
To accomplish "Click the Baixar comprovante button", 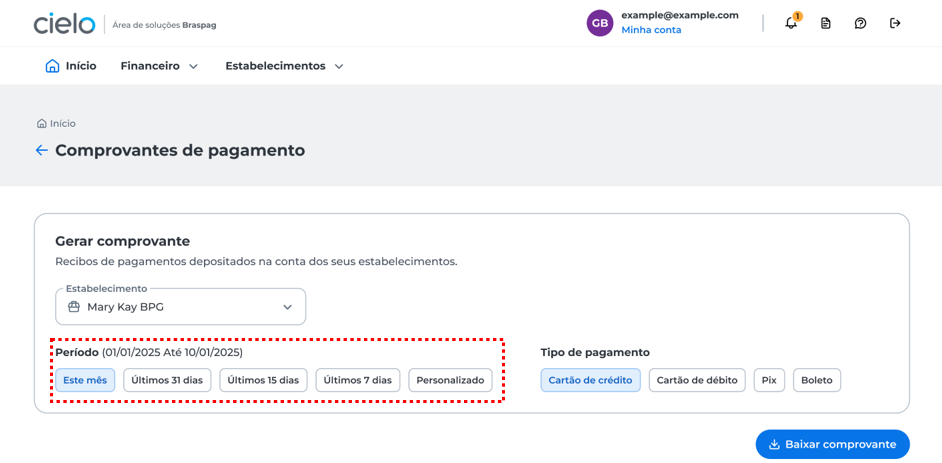I will (833, 444).
